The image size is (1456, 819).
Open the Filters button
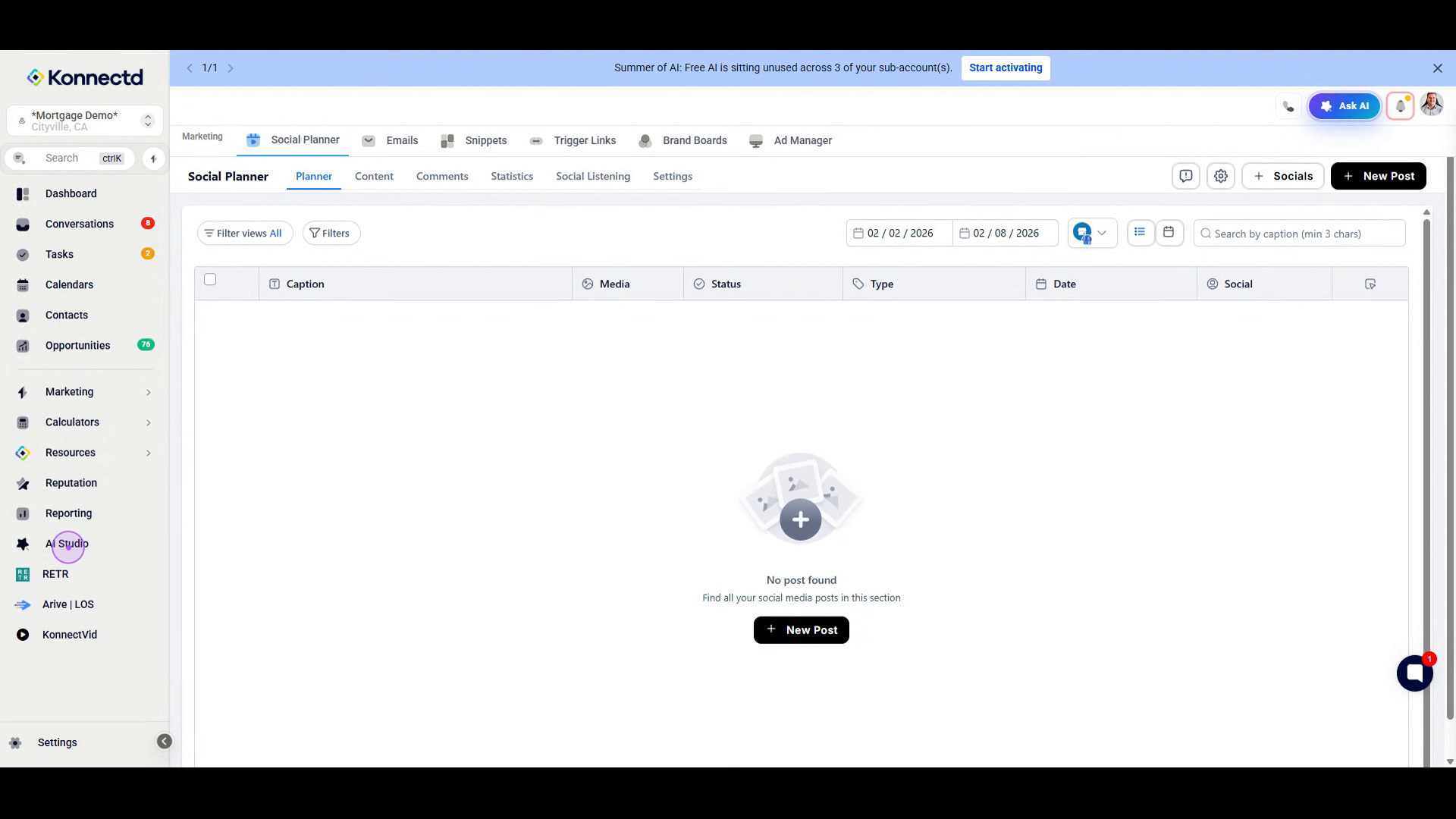331,233
